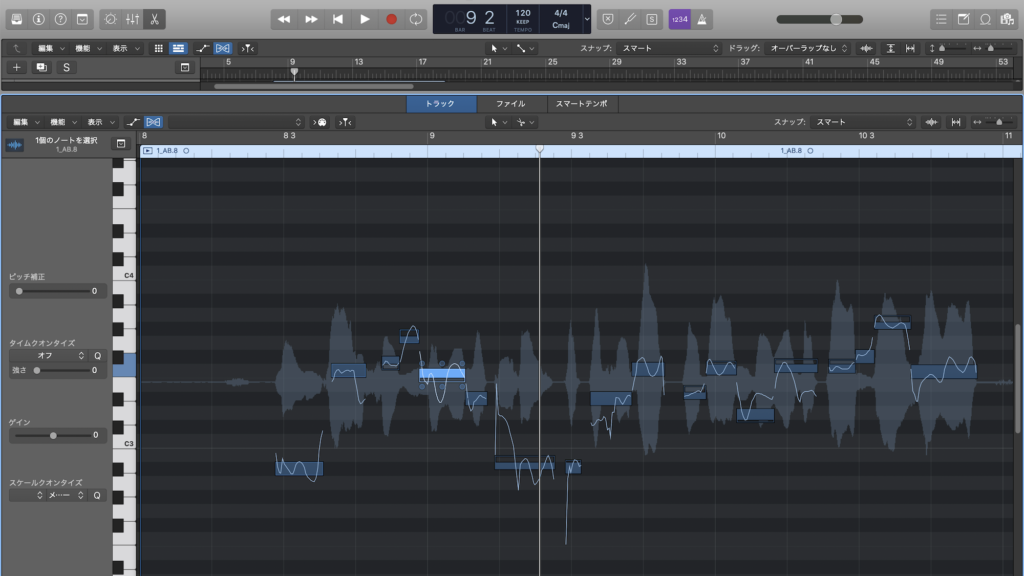
Task: Click Catch Playhead button in the tracks area
Action: (x=248, y=48)
